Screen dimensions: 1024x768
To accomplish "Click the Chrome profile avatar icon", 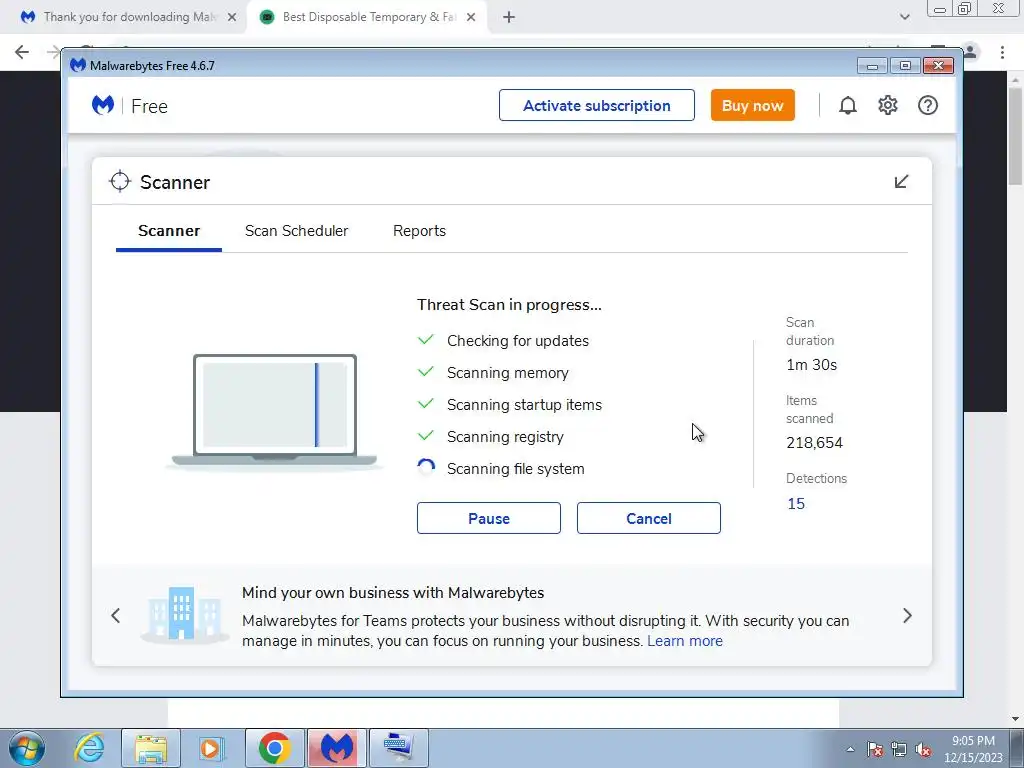I will pos(970,52).
